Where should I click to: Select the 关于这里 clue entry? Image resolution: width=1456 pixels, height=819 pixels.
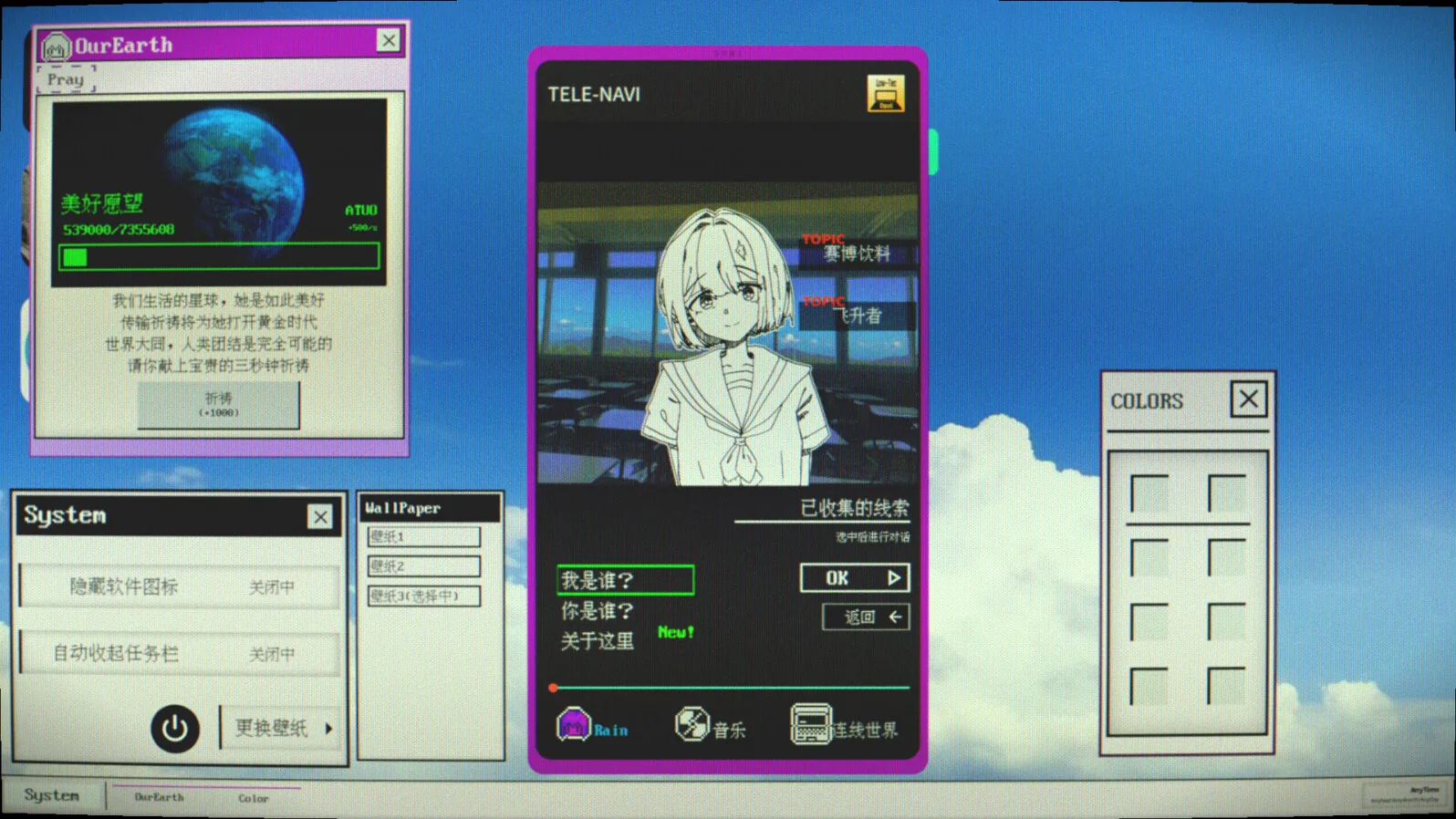pos(598,641)
